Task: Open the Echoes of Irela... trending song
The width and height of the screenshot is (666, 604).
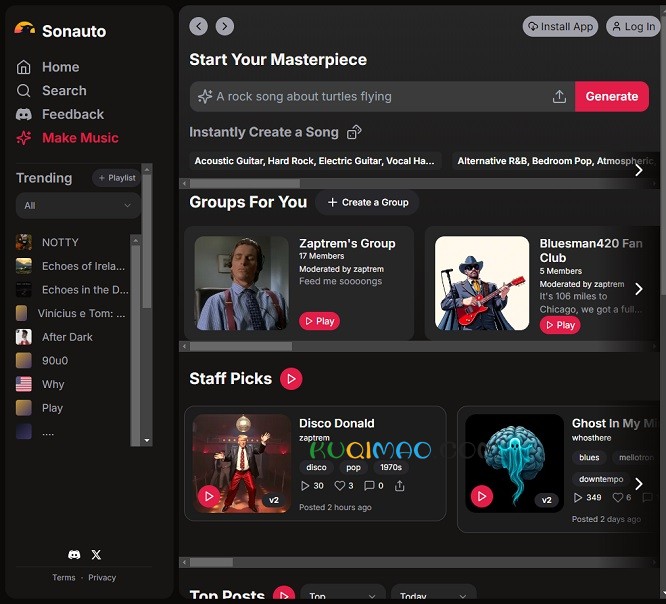Action: coord(72,266)
